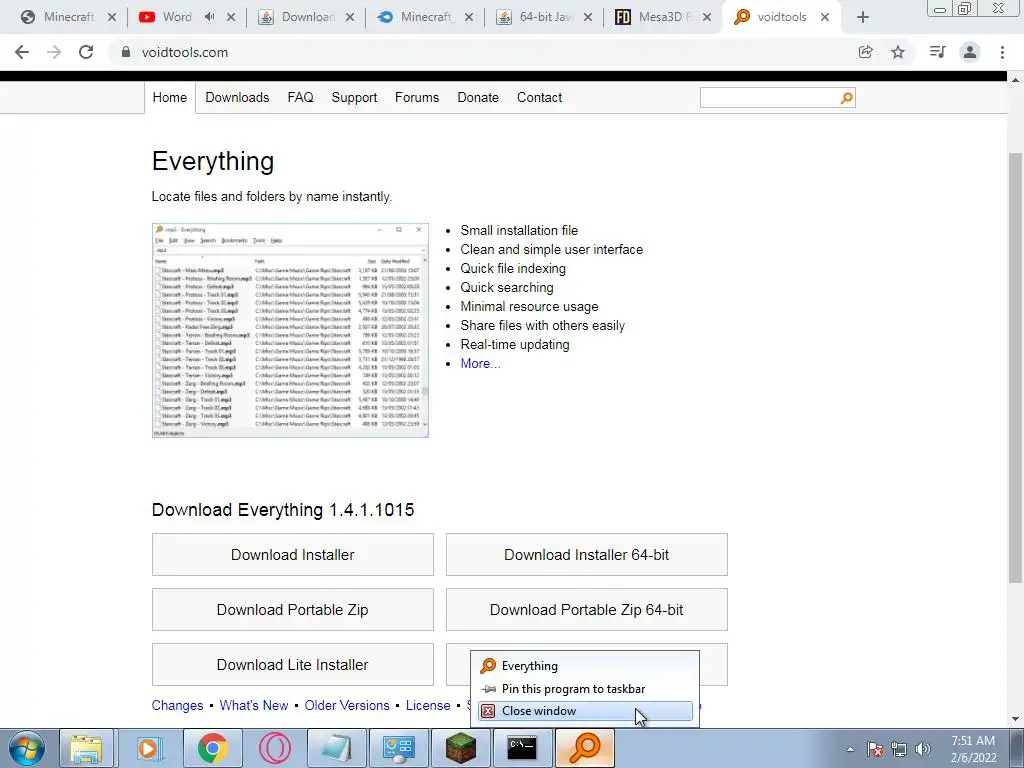Image resolution: width=1024 pixels, height=768 pixels.
Task: Click Download Installer 64-bit button
Action: click(x=586, y=554)
